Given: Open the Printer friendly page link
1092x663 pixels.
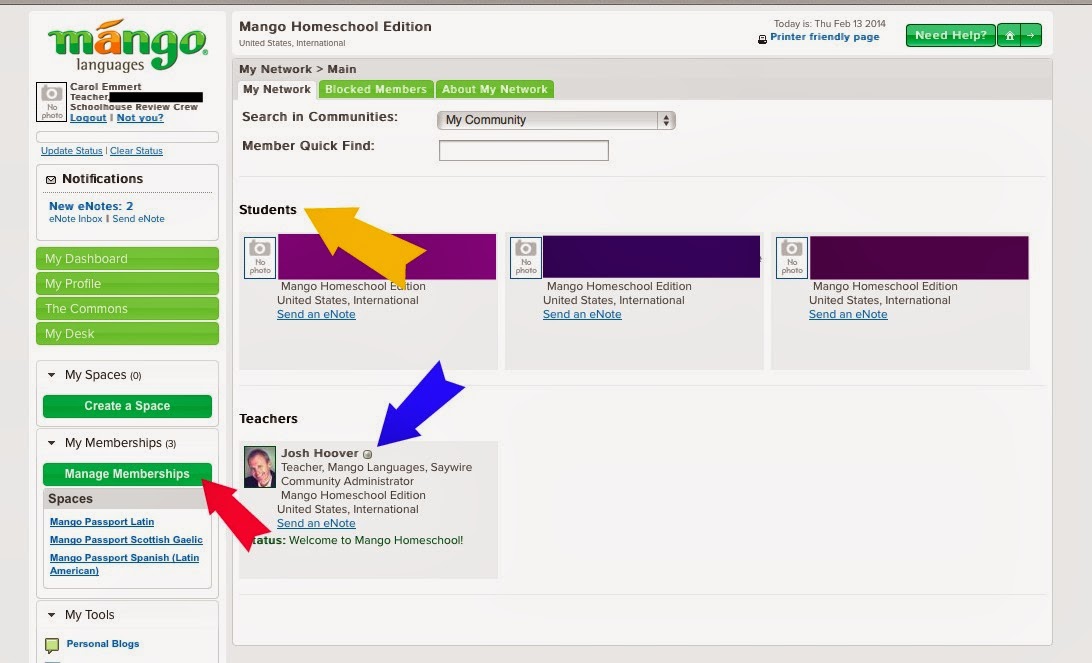Looking at the screenshot, I should point(825,37).
